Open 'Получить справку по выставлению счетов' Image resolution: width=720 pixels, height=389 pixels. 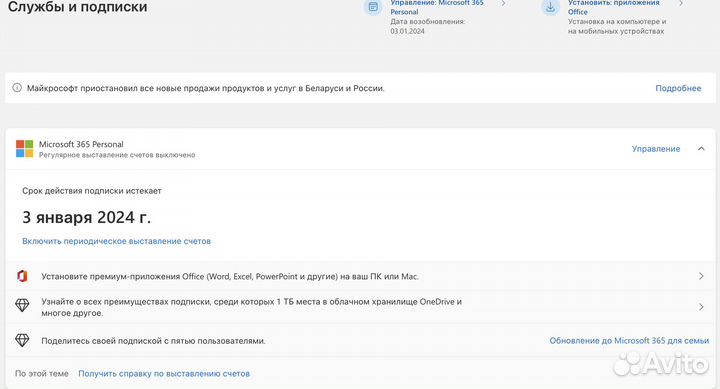coord(164,374)
